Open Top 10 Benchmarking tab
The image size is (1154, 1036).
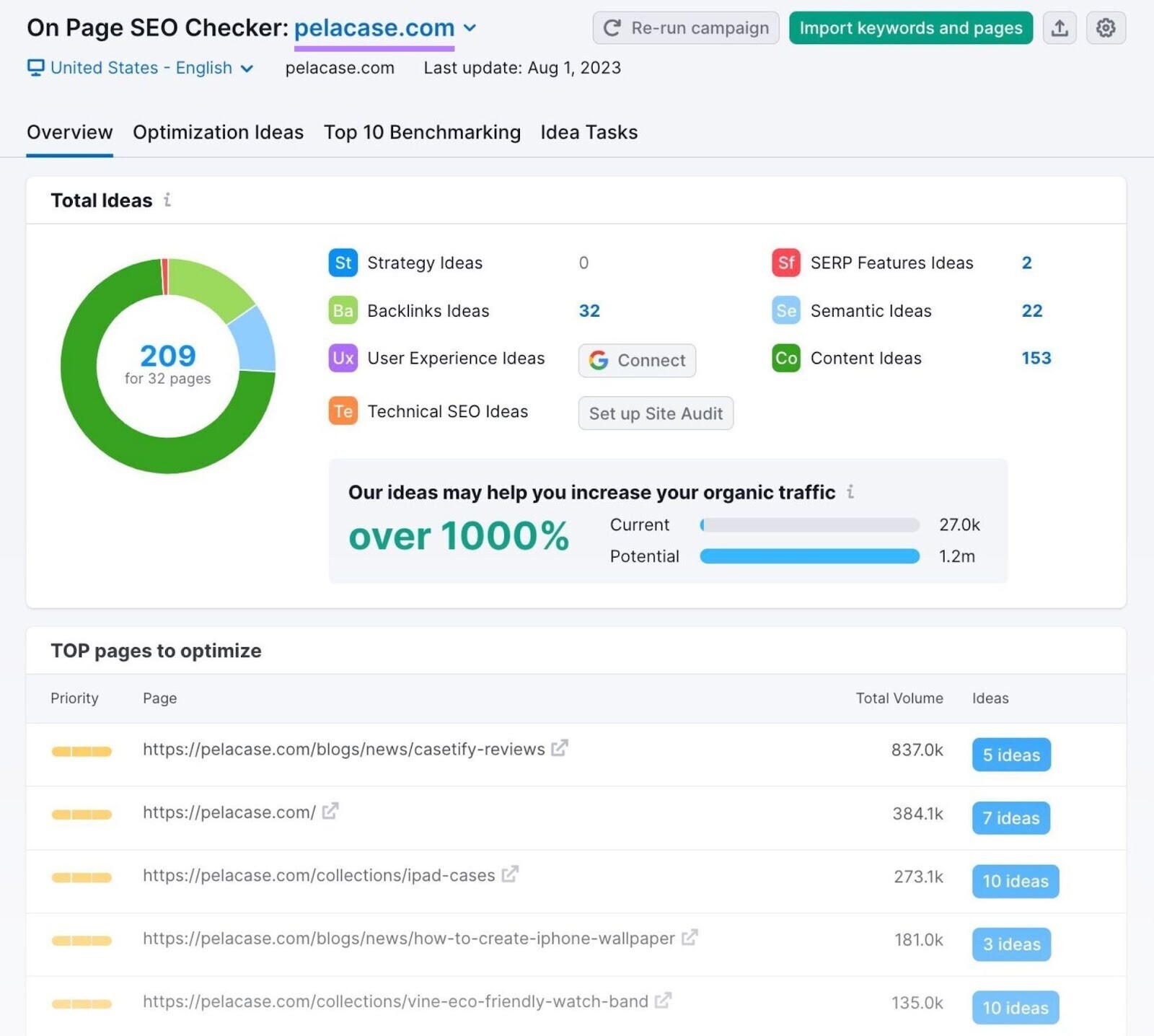click(x=422, y=133)
